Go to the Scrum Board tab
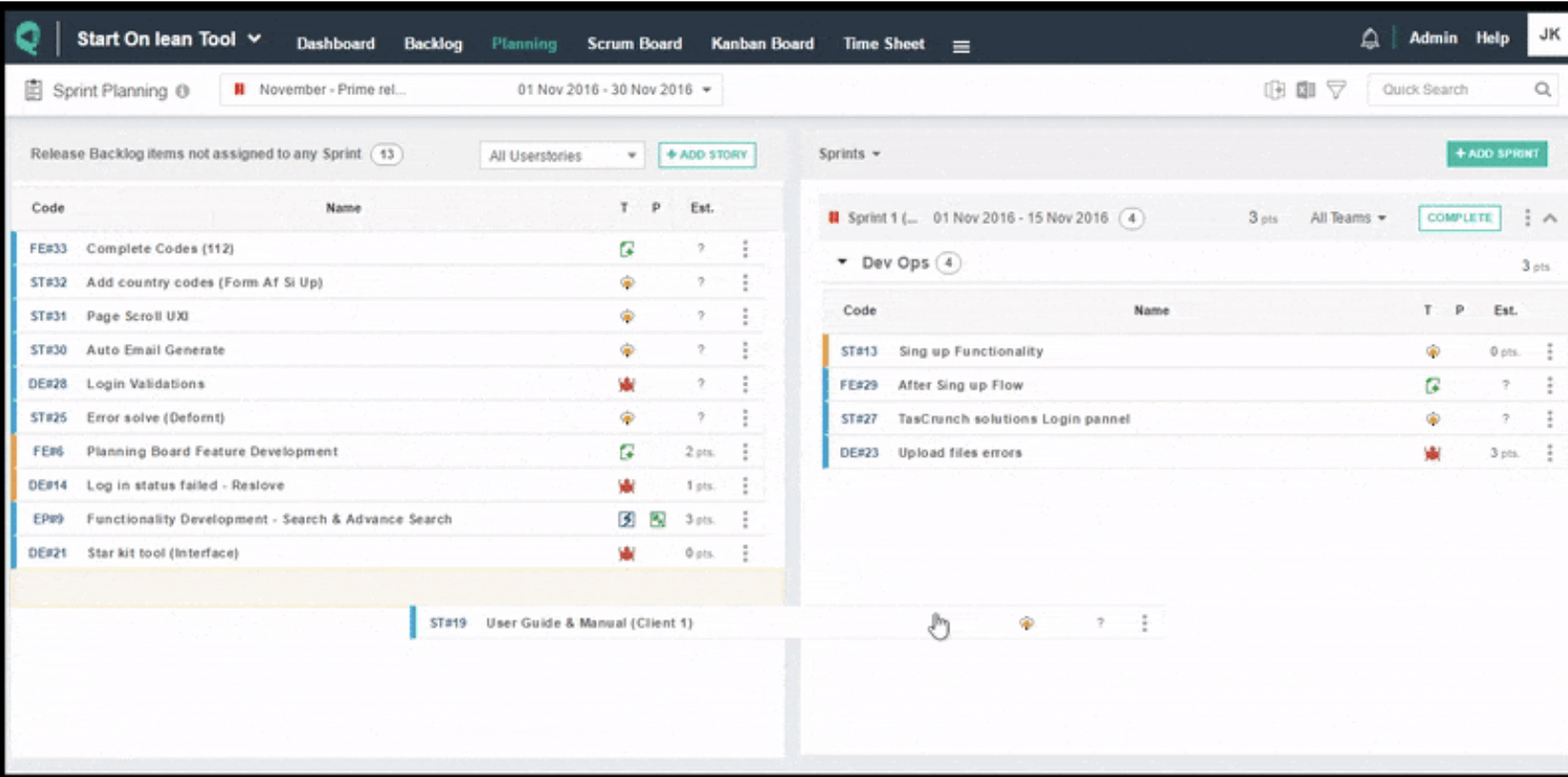 [634, 44]
